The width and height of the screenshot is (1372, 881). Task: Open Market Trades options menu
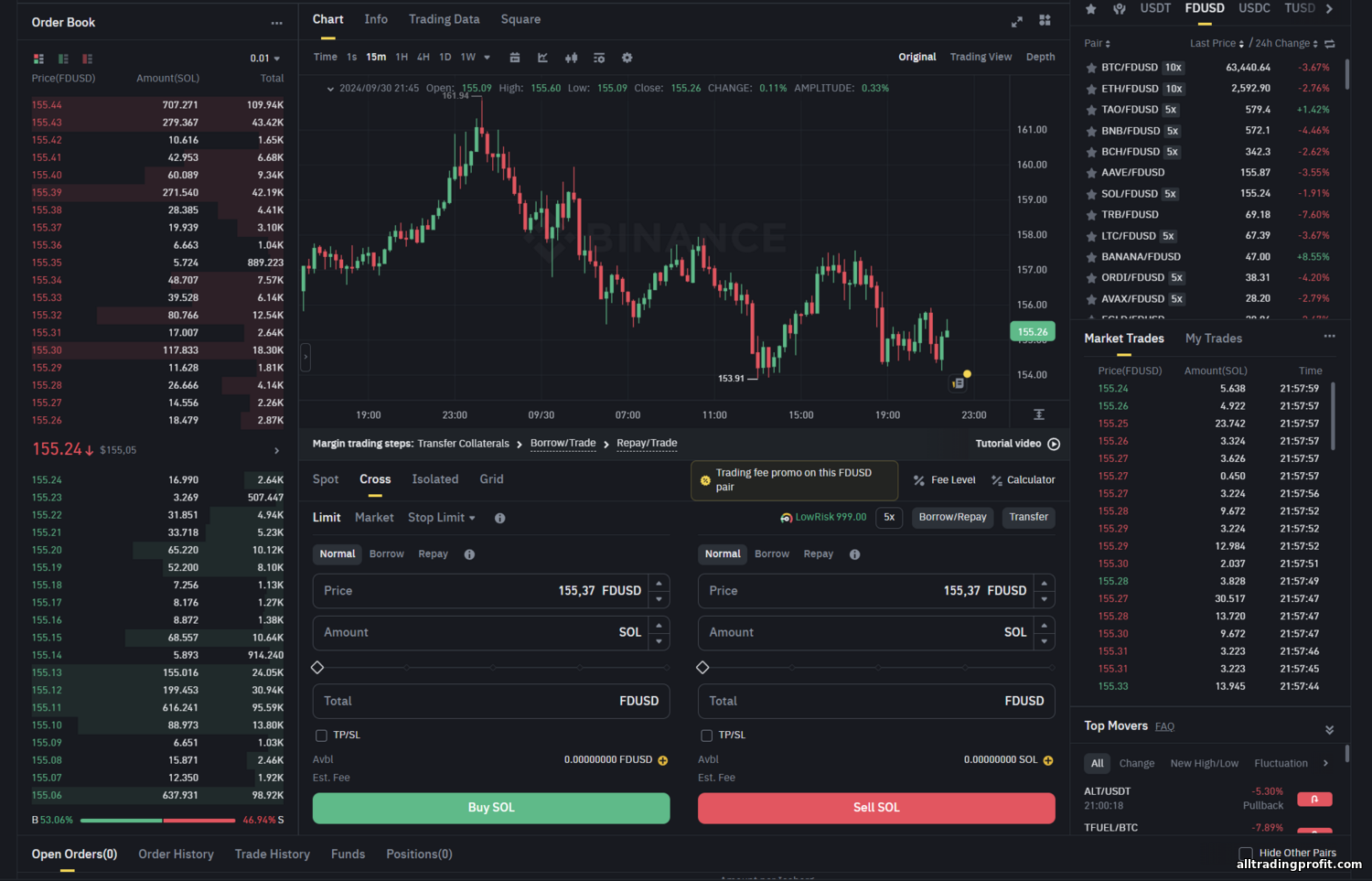pyautogui.click(x=1329, y=337)
